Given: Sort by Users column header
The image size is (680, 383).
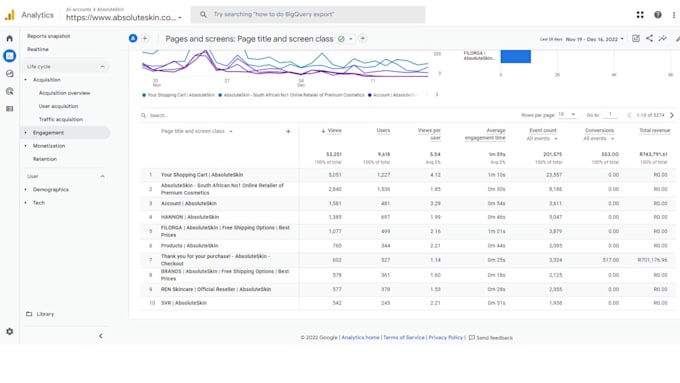Looking at the screenshot, I should click(x=383, y=131).
